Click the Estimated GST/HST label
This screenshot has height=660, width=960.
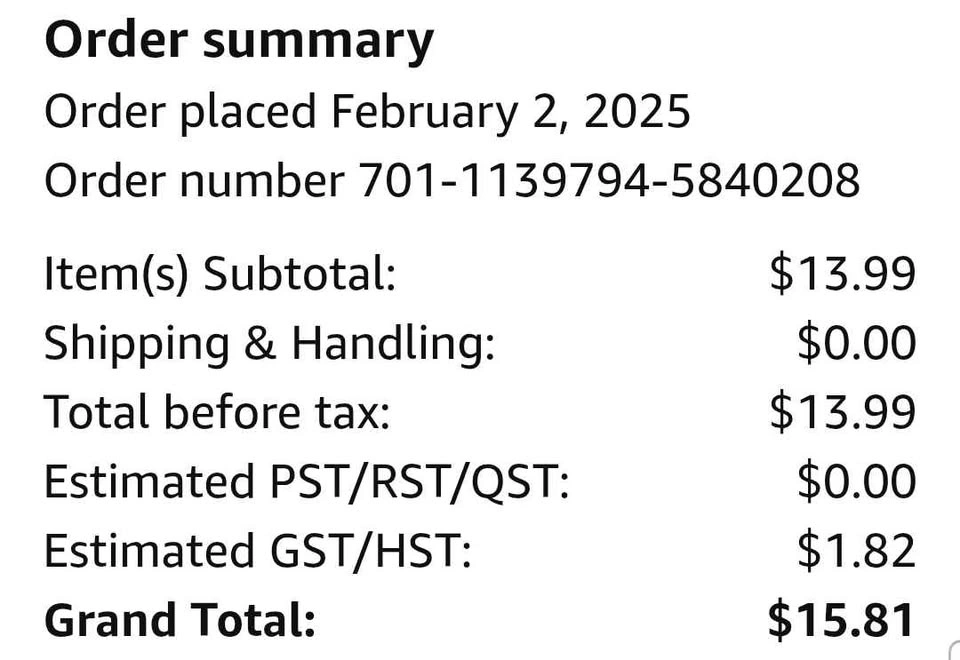(x=258, y=551)
